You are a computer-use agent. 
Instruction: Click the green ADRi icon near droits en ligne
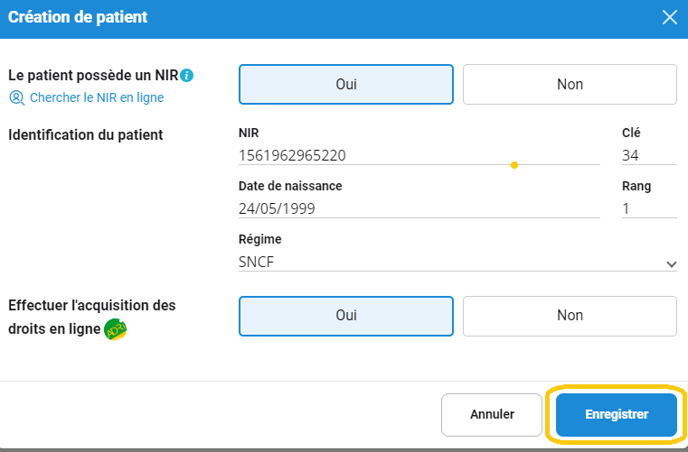tap(115, 329)
